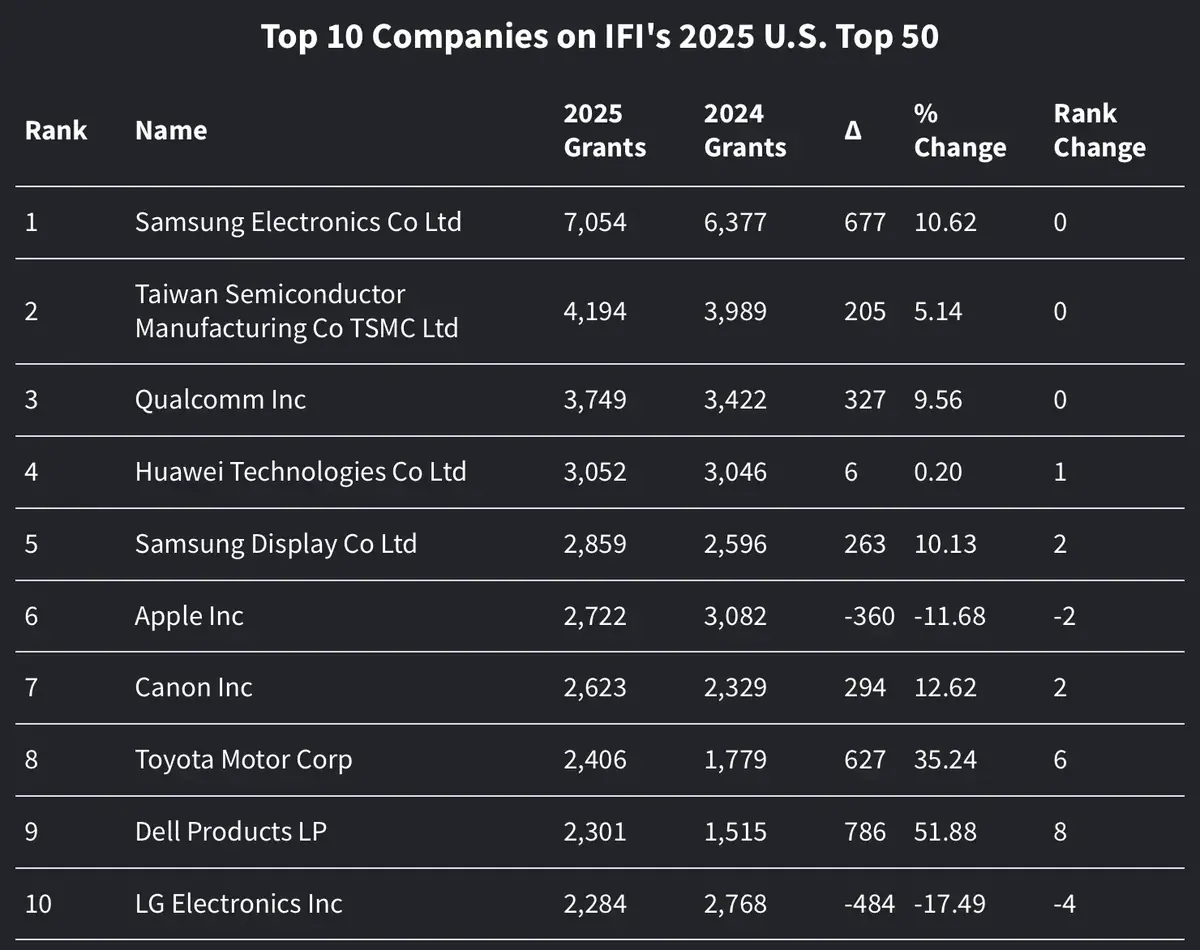Click the 7,054 grants value
Image resolution: width=1200 pixels, height=950 pixels.
tap(595, 221)
